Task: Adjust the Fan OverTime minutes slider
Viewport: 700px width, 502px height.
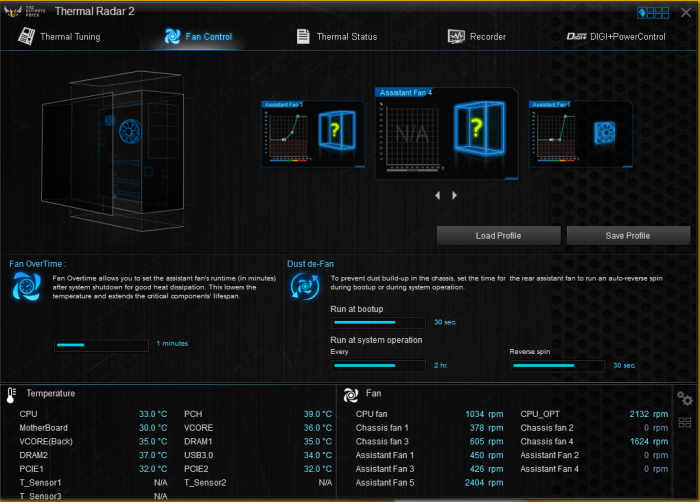Action: 101,345
